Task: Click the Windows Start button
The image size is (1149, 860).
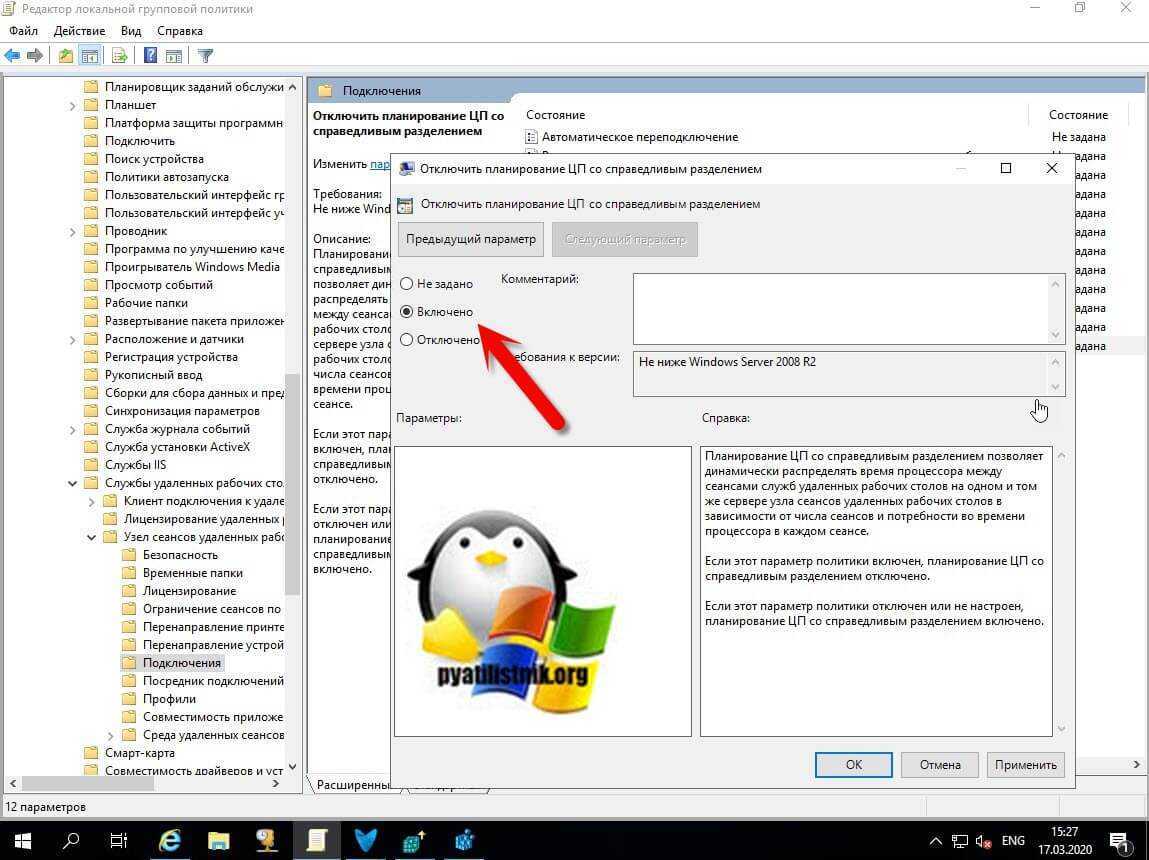Action: coord(23,840)
